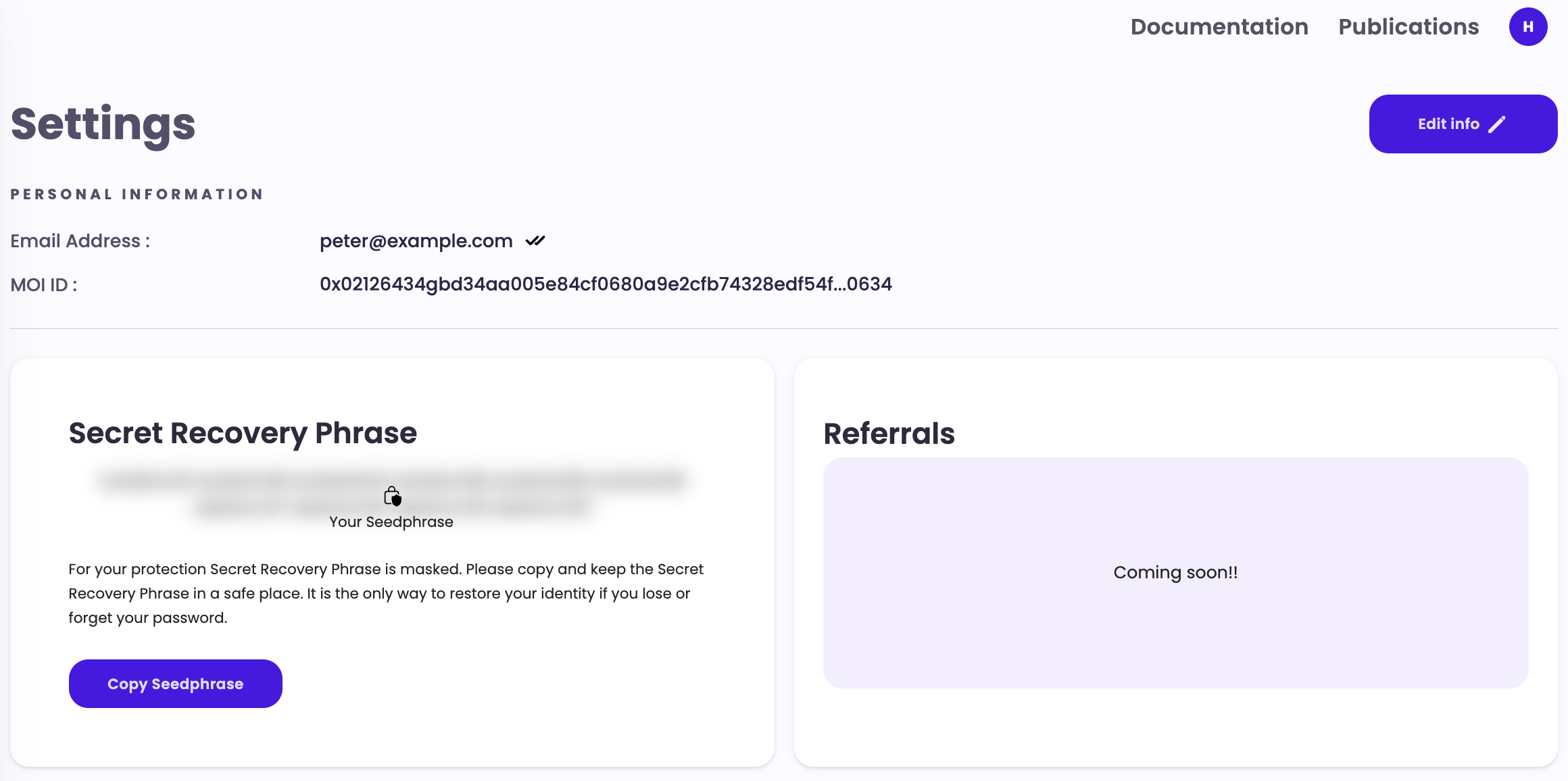Select the truncated MOI ID value
Viewport: 1568px width, 781px height.
[x=606, y=284]
